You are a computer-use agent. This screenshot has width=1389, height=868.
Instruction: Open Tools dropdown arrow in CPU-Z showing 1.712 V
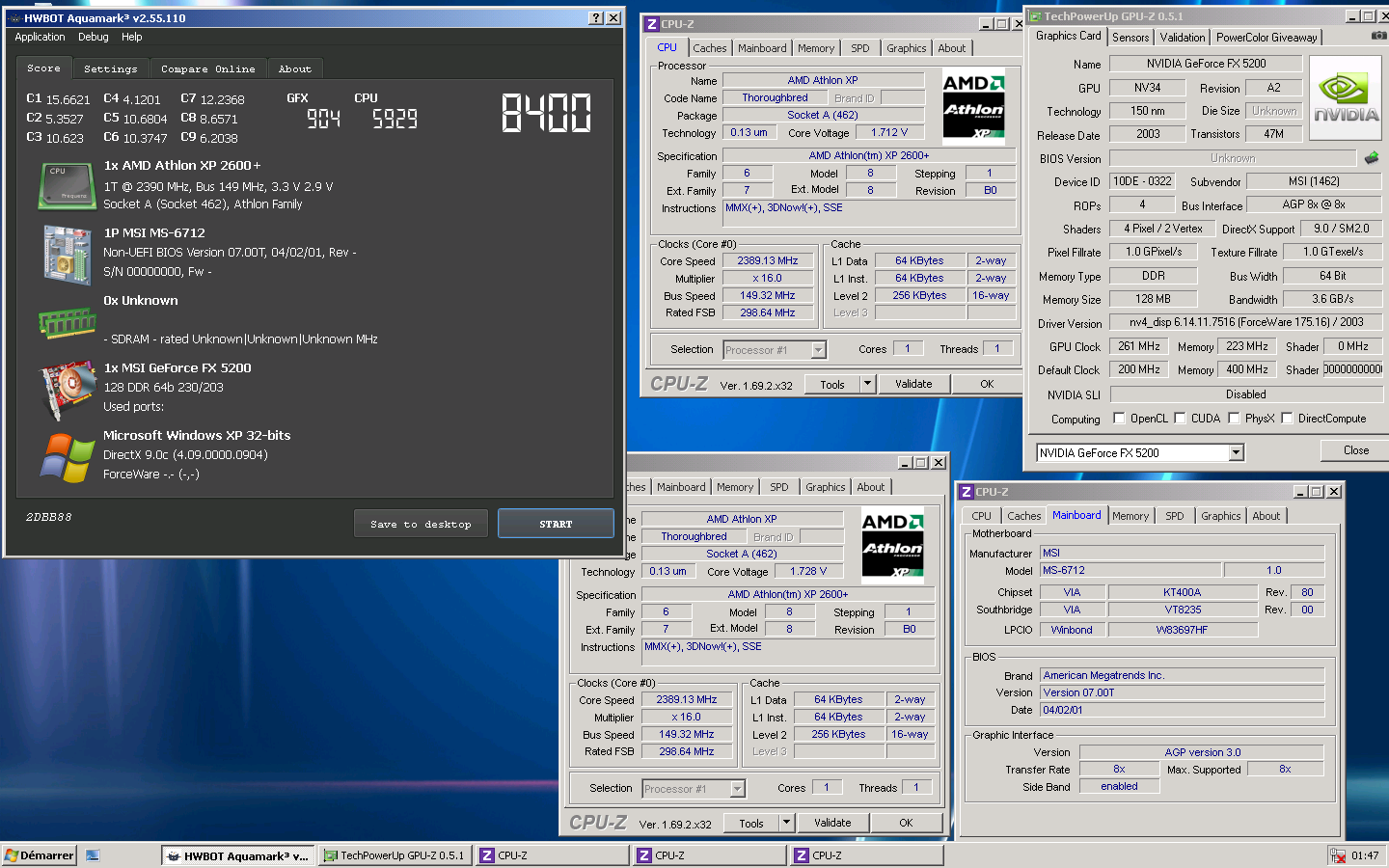click(x=867, y=384)
